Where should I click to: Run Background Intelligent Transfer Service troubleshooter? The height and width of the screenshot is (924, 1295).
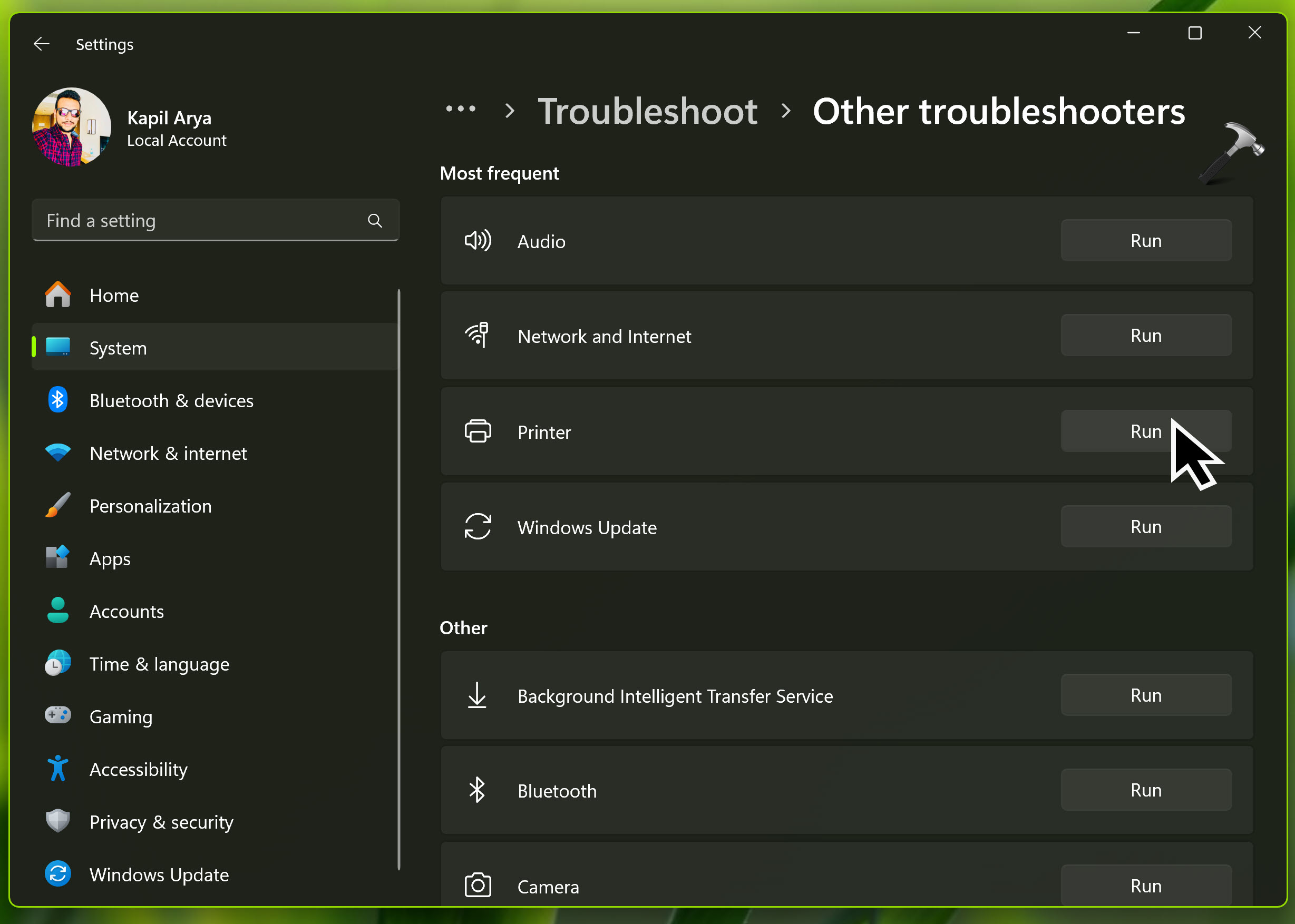(1145, 695)
